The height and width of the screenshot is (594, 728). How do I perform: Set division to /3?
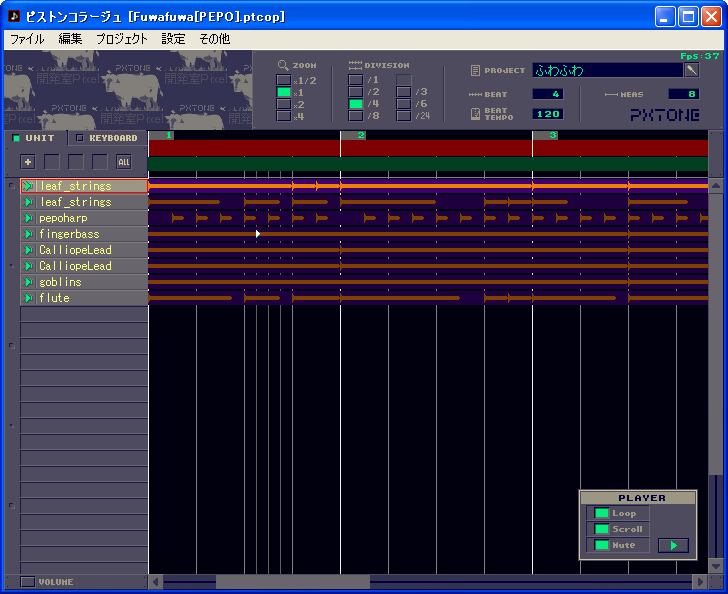(404, 92)
